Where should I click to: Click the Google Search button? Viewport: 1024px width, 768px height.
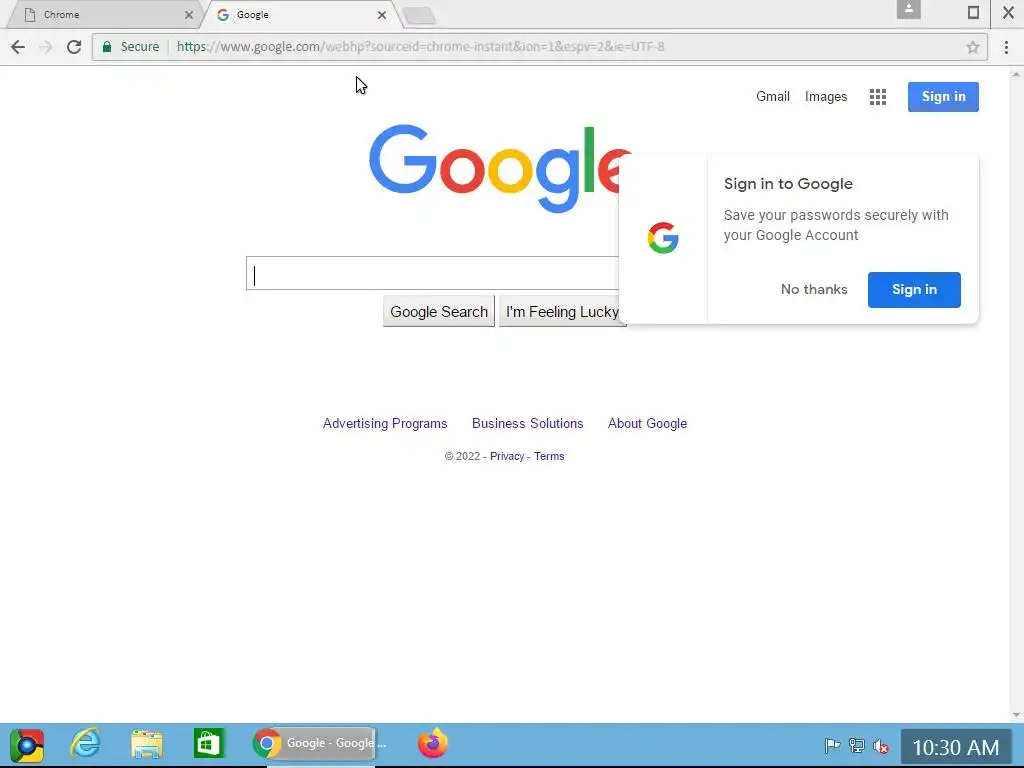pos(439,312)
